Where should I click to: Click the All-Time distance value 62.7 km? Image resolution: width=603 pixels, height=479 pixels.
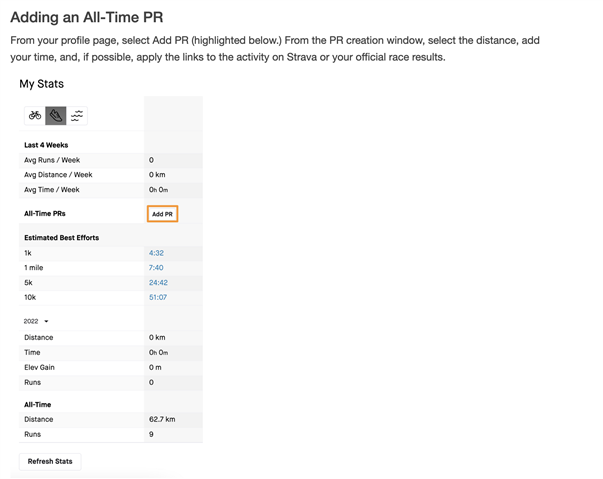click(x=162, y=419)
